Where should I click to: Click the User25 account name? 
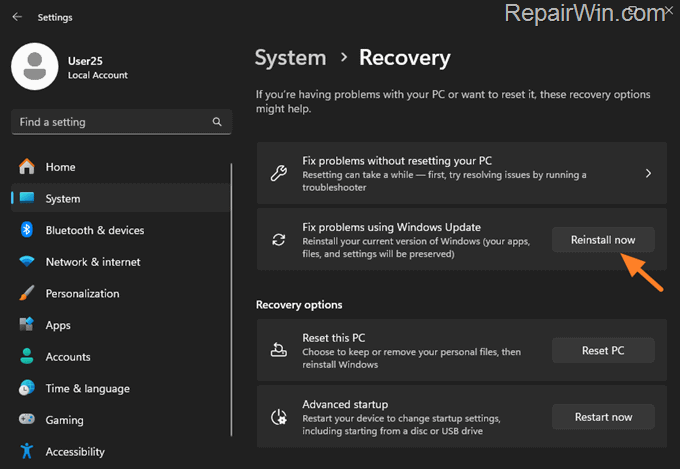(x=85, y=61)
